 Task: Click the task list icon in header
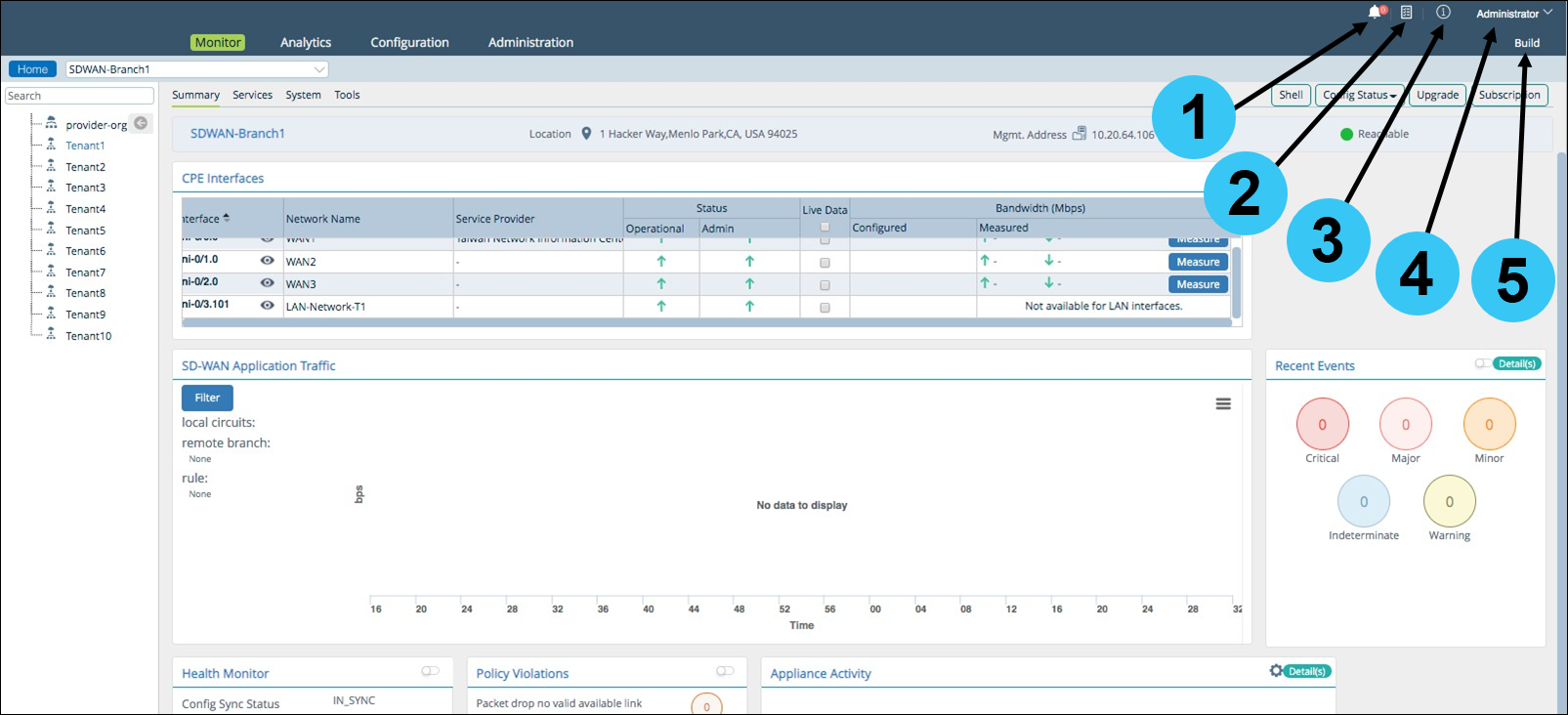click(x=1407, y=13)
